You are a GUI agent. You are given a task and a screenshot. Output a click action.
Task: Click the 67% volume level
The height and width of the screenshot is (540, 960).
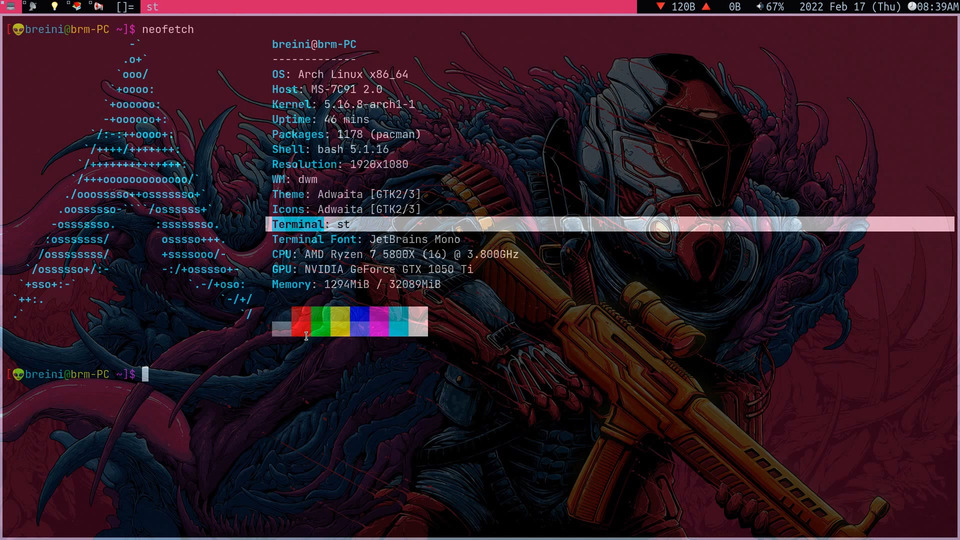coord(774,7)
